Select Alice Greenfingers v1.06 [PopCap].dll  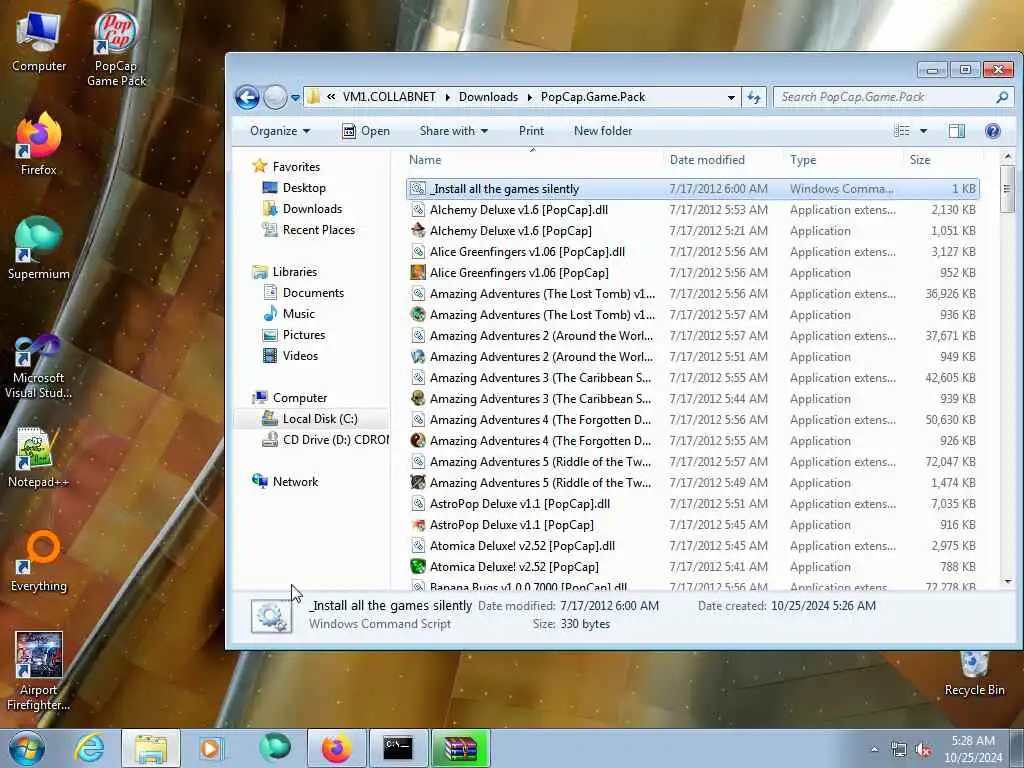(x=692, y=251)
